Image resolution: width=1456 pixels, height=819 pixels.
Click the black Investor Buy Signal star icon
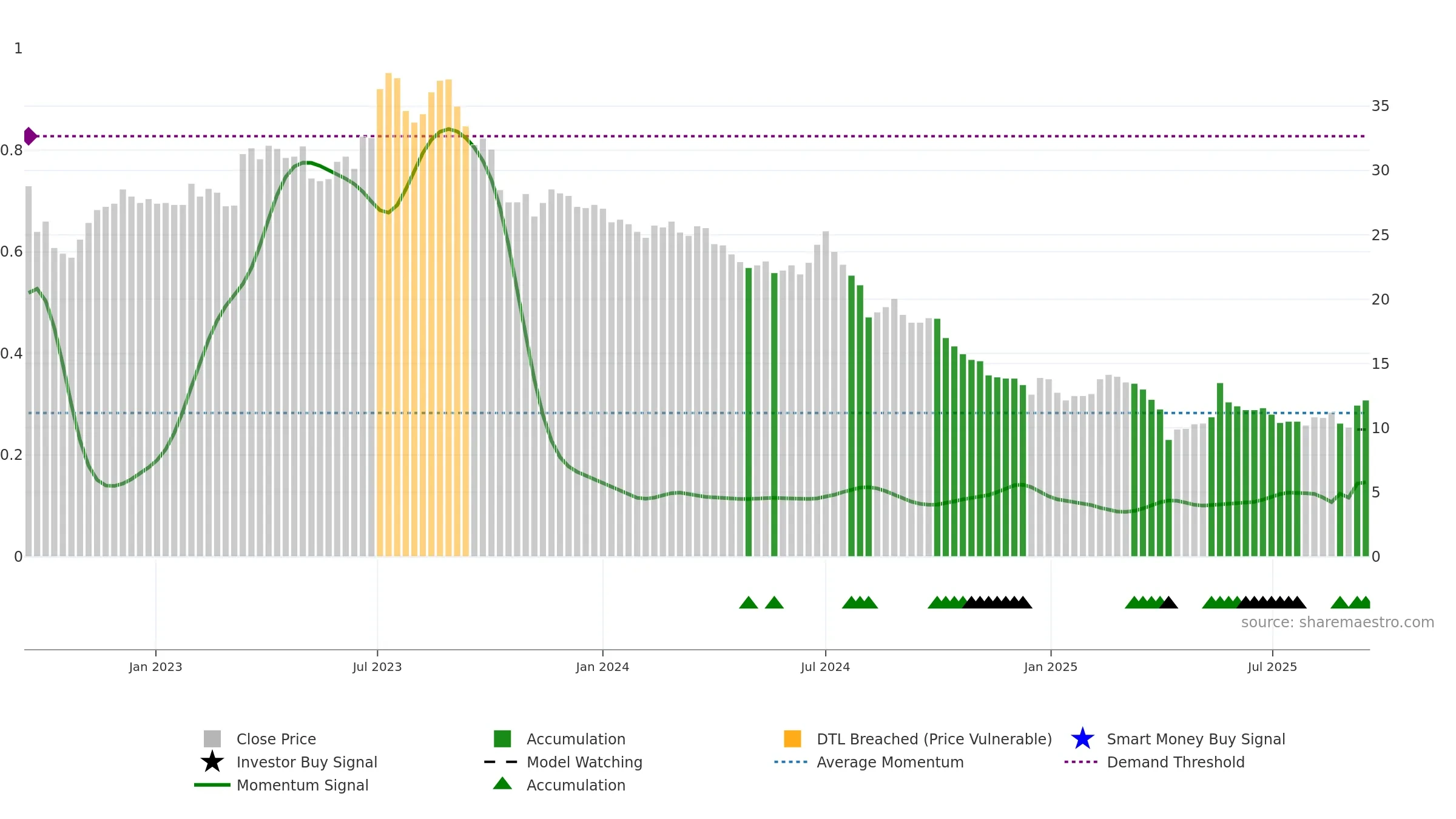[x=212, y=762]
